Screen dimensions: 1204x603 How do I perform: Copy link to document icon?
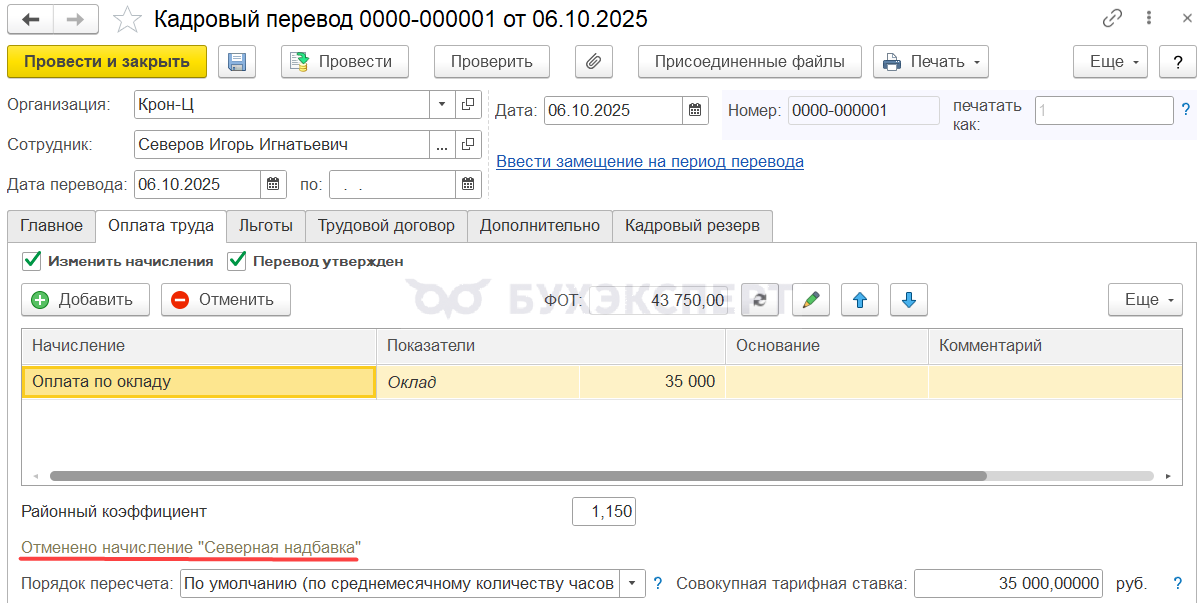pyautogui.click(x=1112, y=18)
